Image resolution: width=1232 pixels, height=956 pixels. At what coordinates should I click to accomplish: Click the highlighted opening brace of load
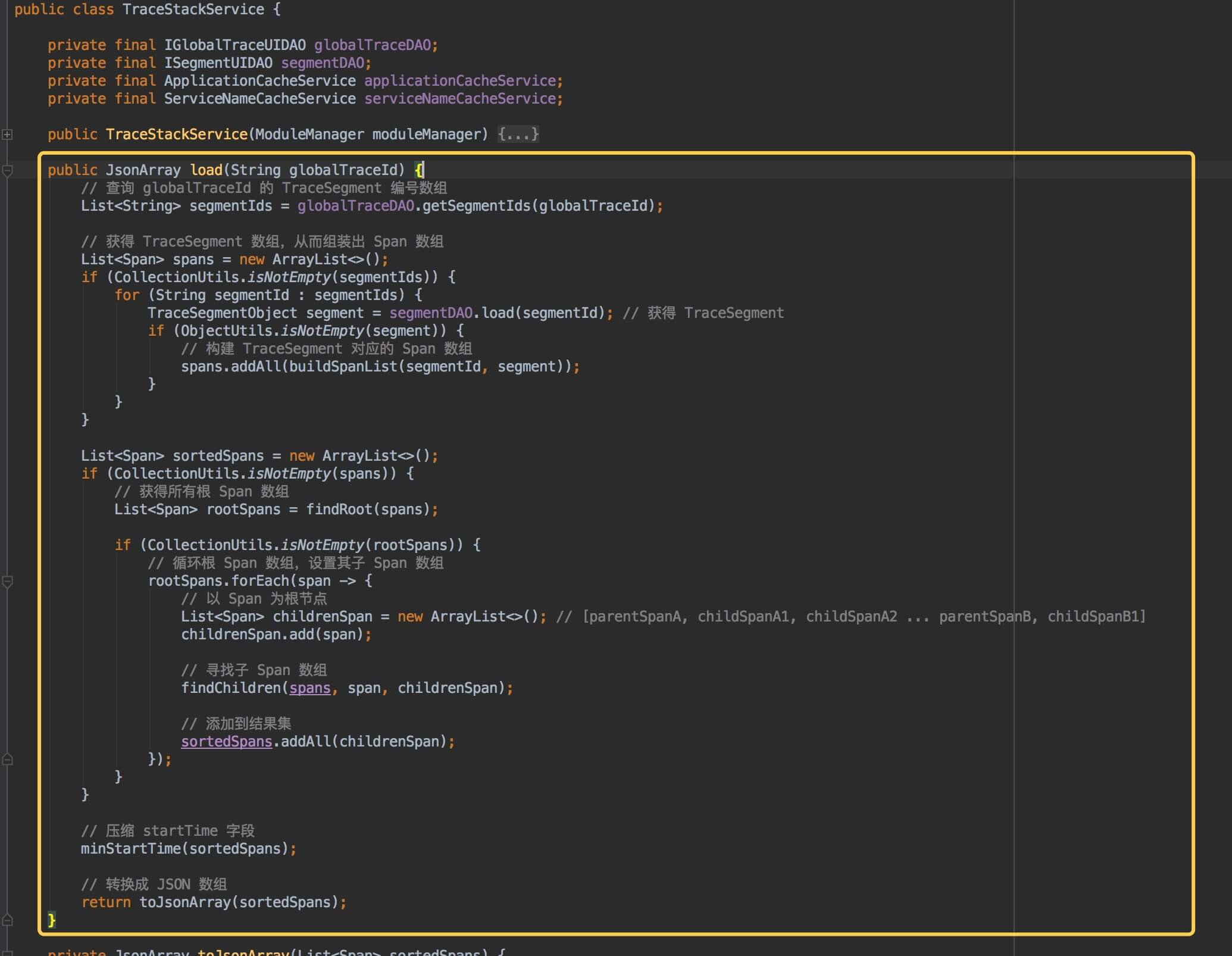coord(419,170)
